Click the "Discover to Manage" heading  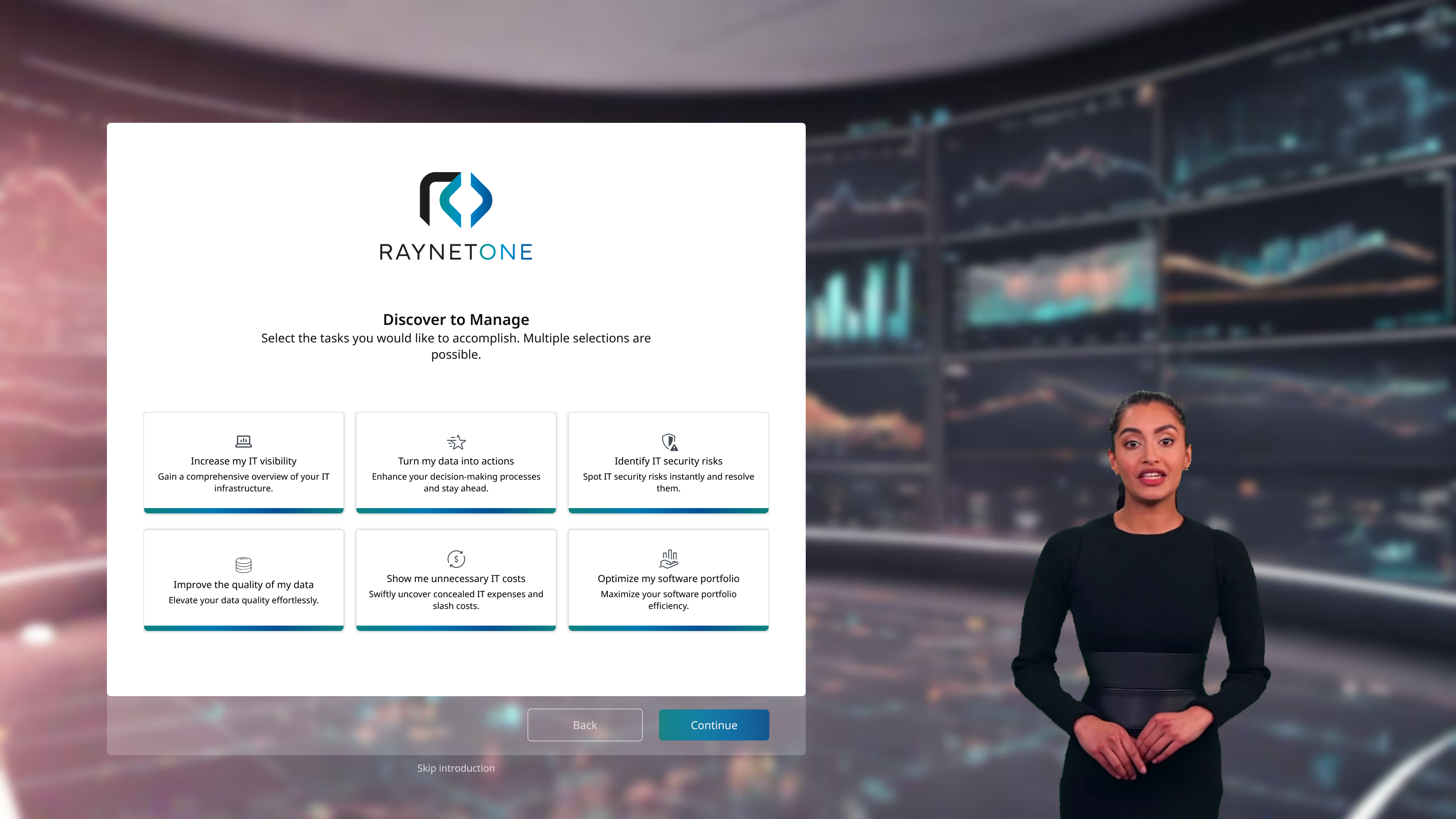(455, 319)
